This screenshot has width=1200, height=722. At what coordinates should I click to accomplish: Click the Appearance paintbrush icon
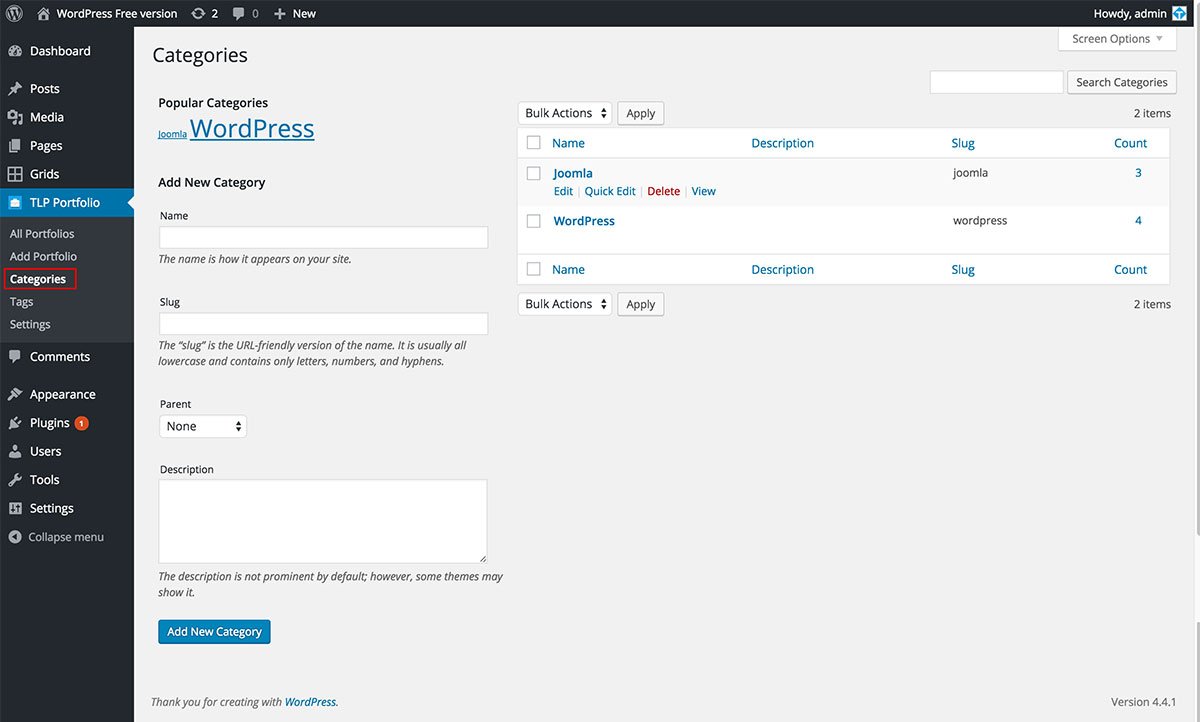15,394
